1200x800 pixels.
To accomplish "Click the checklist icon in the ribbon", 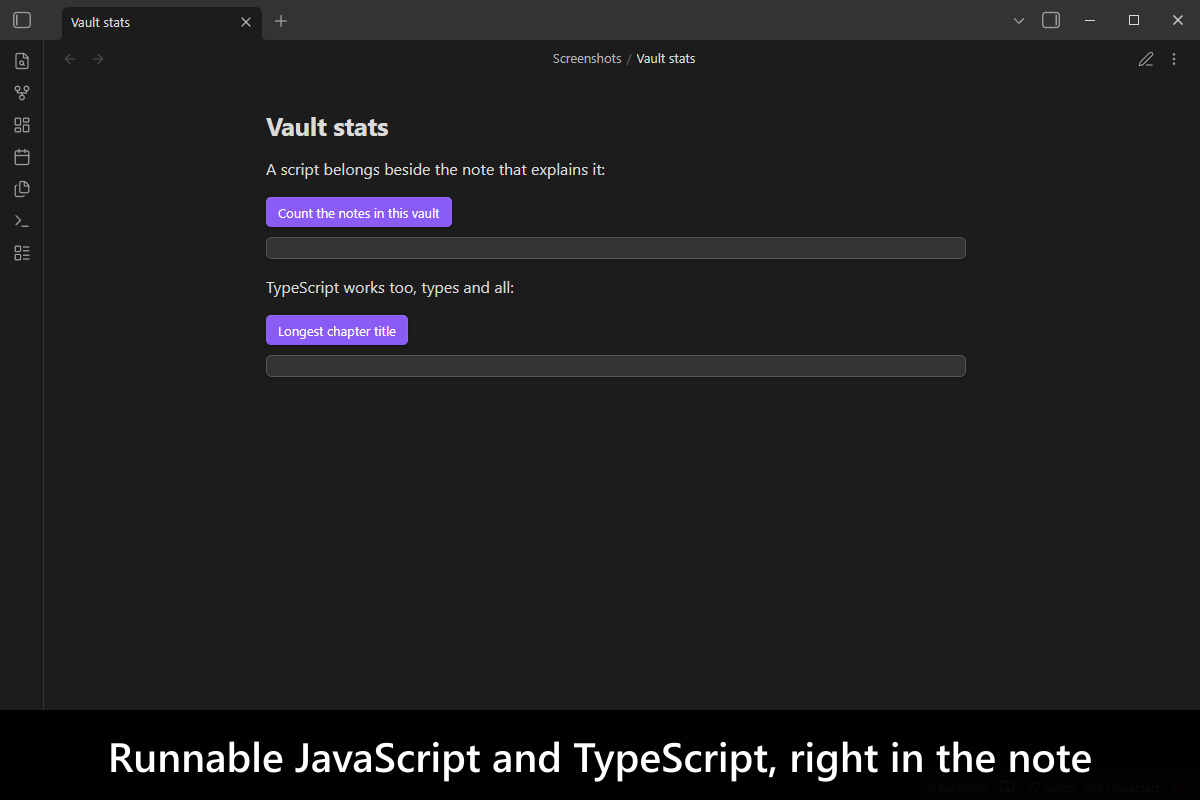I will tap(22, 253).
